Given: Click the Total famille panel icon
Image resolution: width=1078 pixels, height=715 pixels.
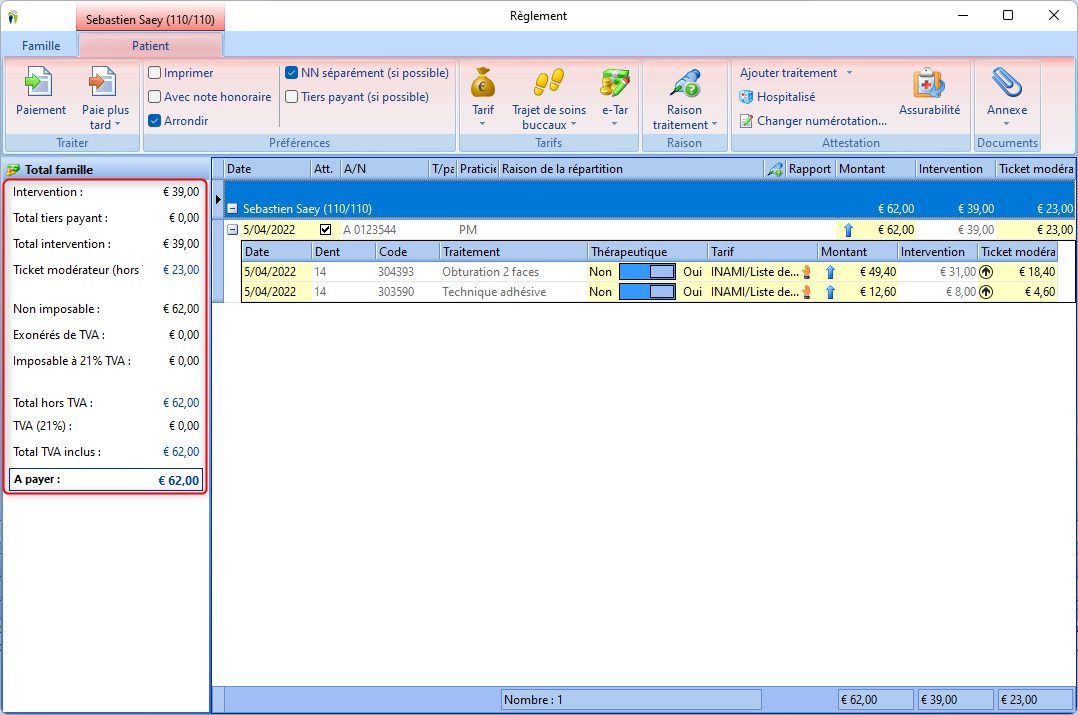Looking at the screenshot, I should pyautogui.click(x=12, y=169).
